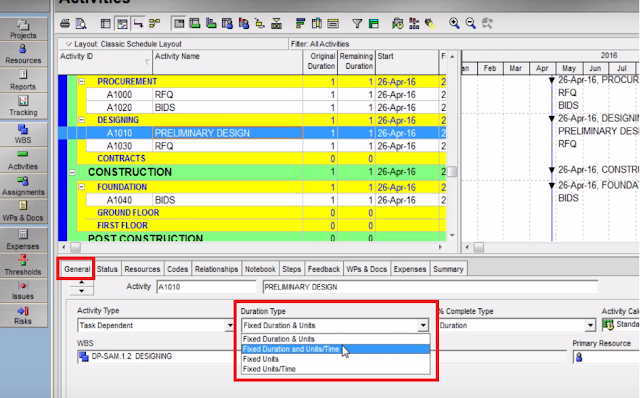Open the % Complete Type dropdown arrow

590,325
